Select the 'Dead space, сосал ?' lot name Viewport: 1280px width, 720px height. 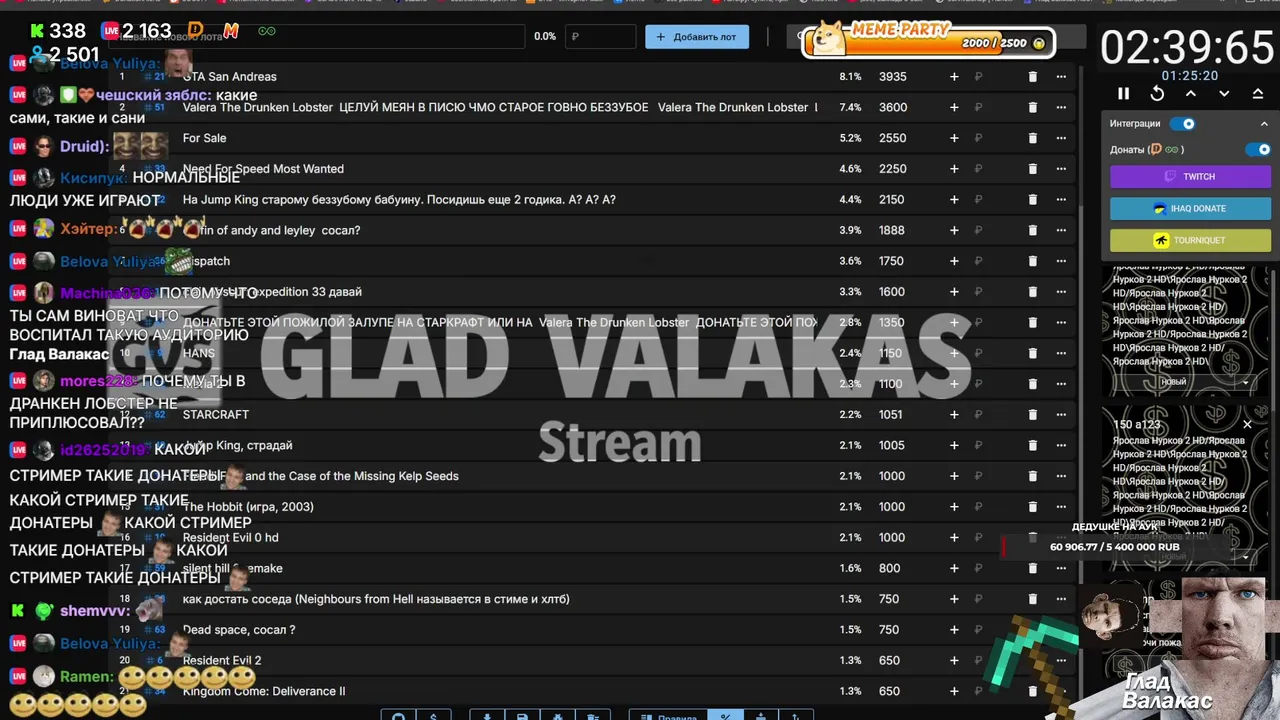coord(239,630)
